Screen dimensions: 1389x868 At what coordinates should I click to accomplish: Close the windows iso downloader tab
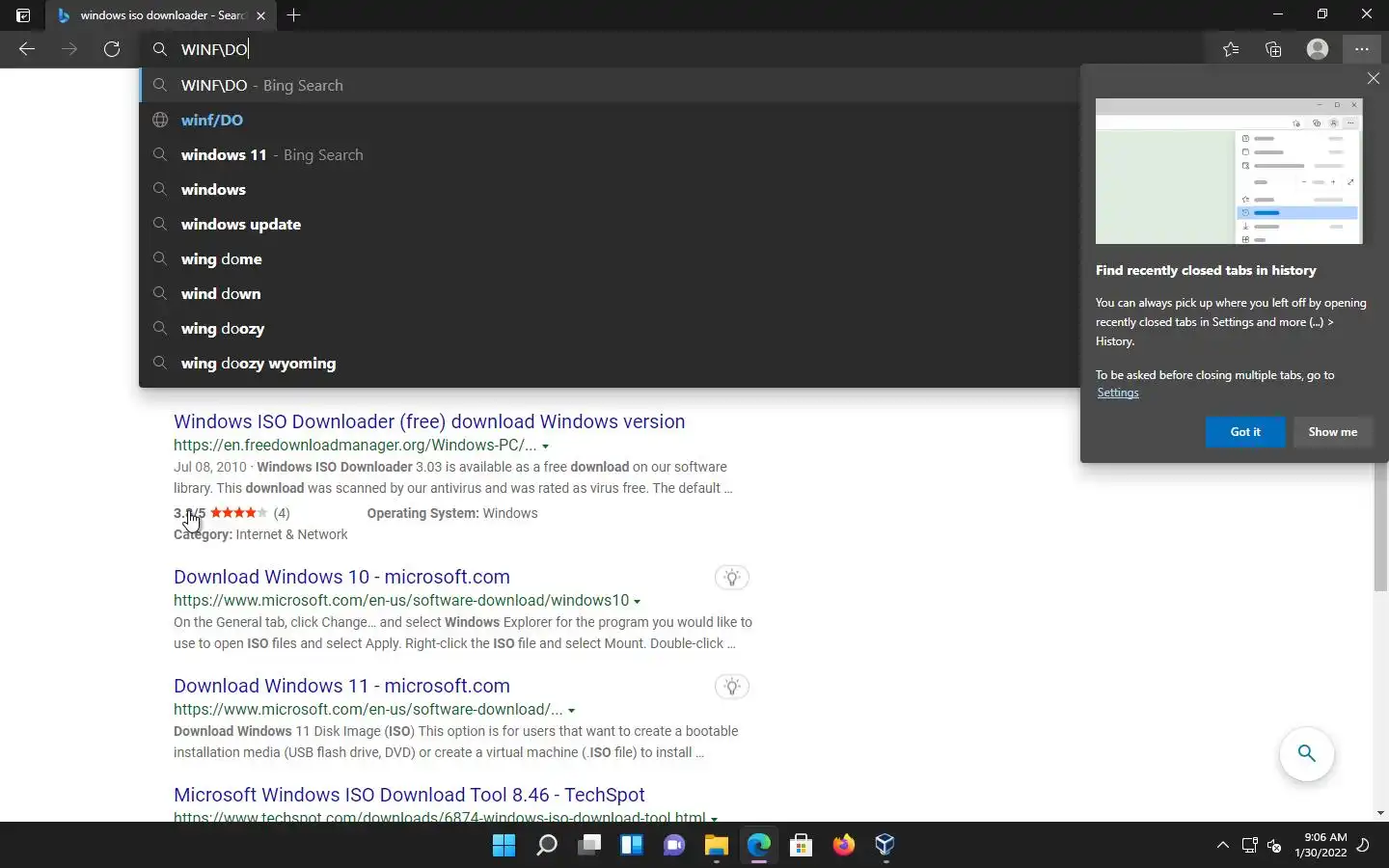tap(260, 15)
